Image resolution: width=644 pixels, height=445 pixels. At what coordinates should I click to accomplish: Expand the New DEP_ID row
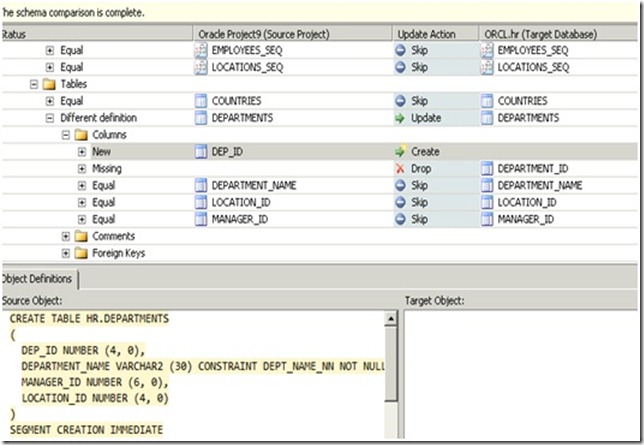point(82,152)
